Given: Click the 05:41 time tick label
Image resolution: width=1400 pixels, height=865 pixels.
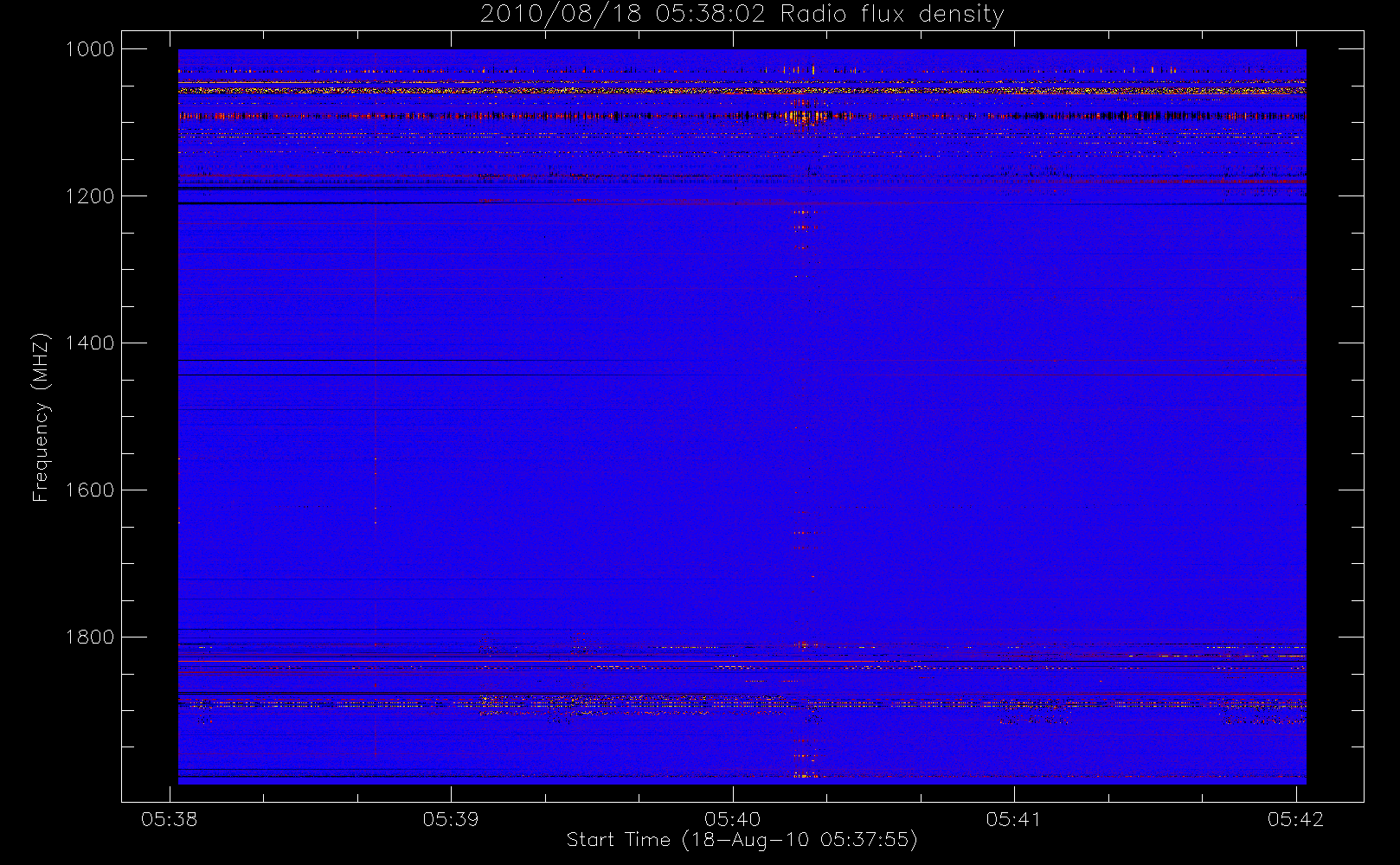Looking at the screenshot, I should coord(1014,819).
